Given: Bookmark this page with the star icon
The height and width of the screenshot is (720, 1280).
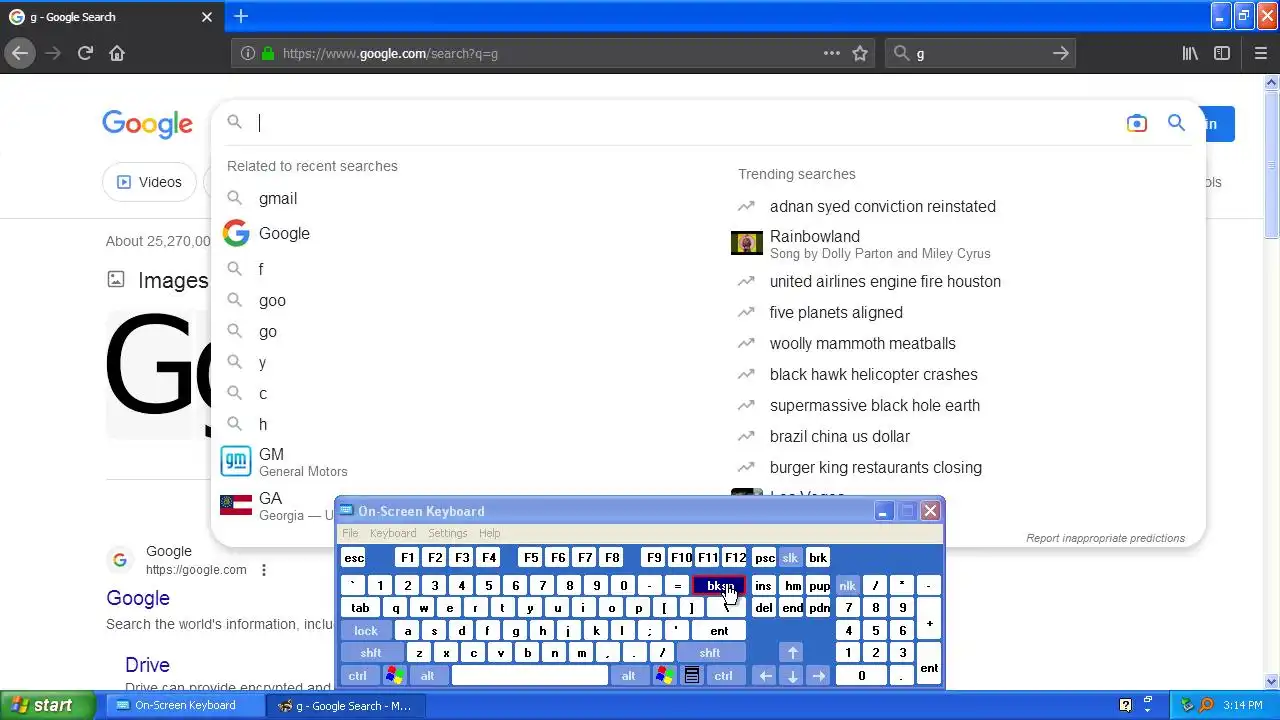Looking at the screenshot, I should point(860,53).
